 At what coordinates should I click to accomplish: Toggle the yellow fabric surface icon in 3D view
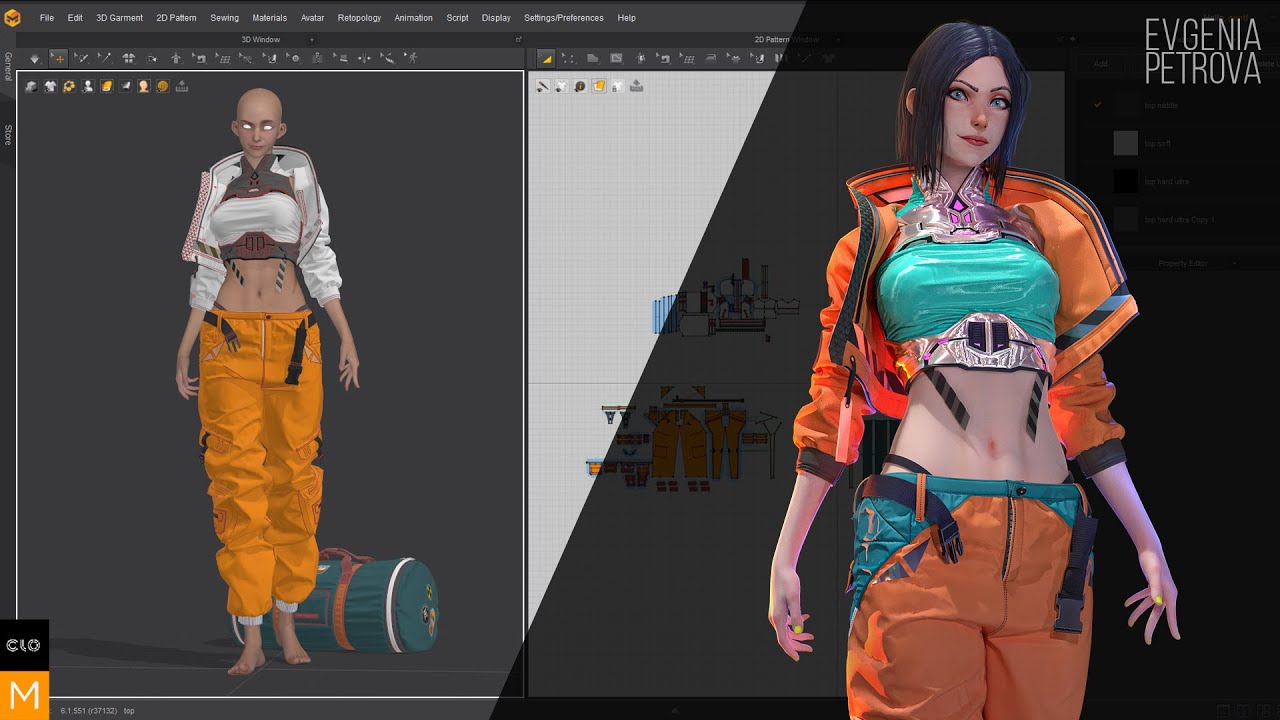pos(107,87)
